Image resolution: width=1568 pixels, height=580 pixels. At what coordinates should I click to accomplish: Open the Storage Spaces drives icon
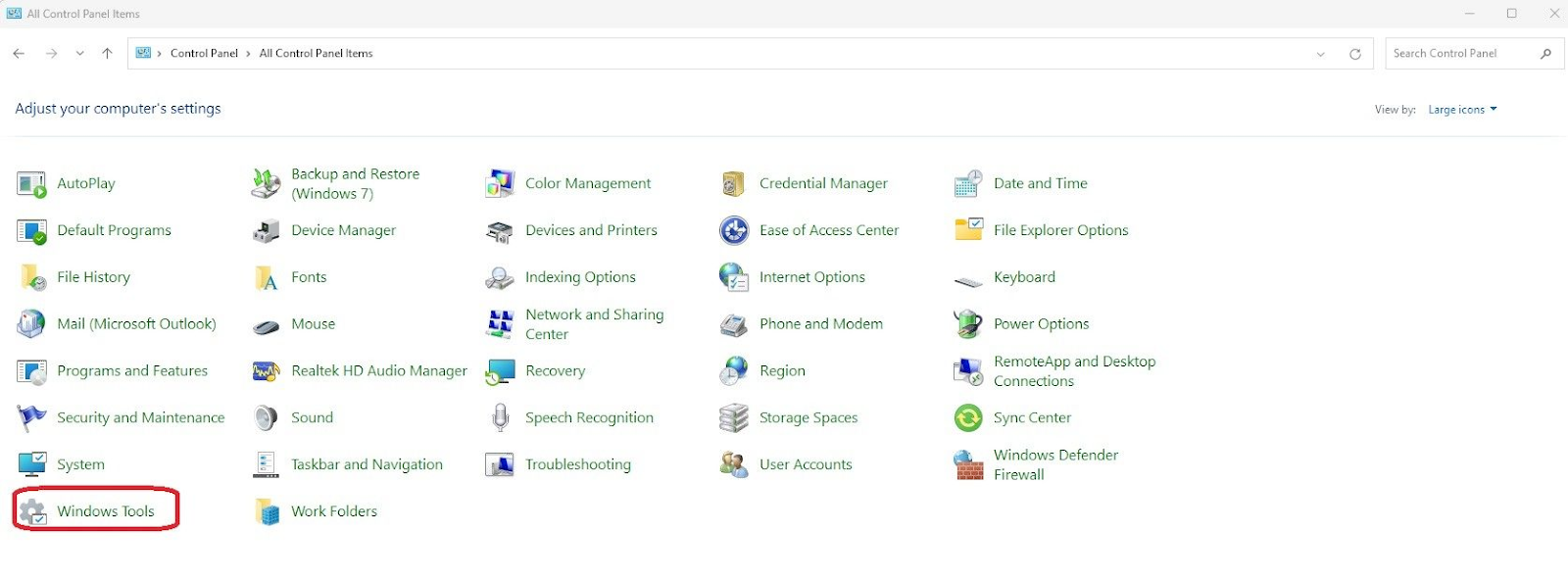point(734,418)
